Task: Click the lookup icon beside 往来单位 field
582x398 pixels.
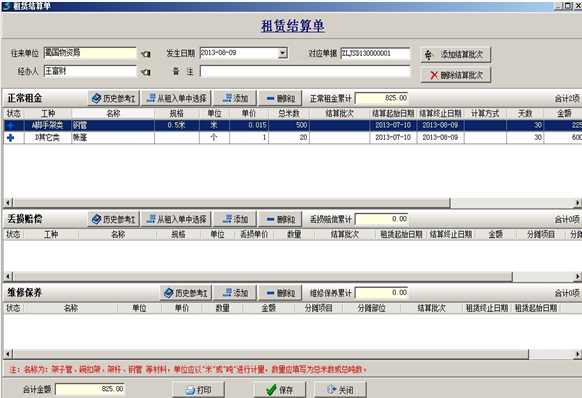Action: [x=146, y=54]
